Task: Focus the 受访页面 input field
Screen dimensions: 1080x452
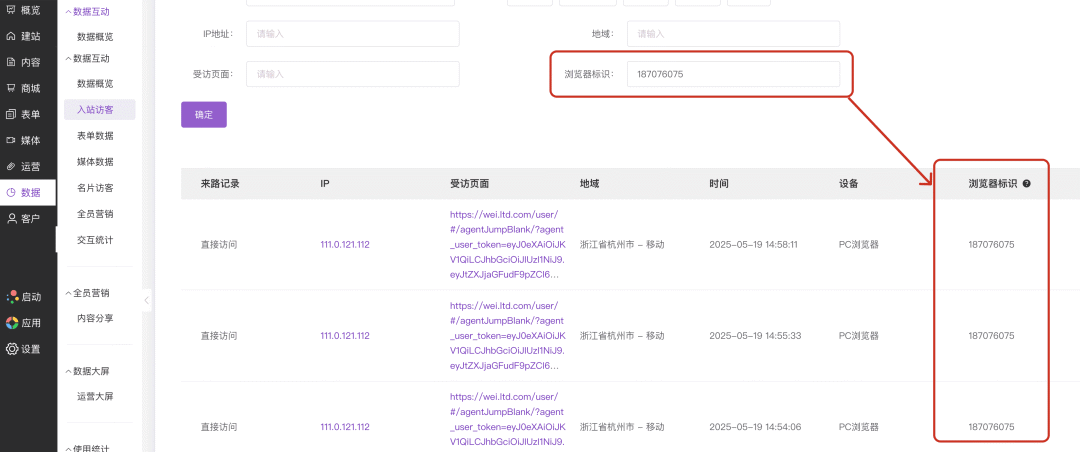Action: [x=353, y=74]
